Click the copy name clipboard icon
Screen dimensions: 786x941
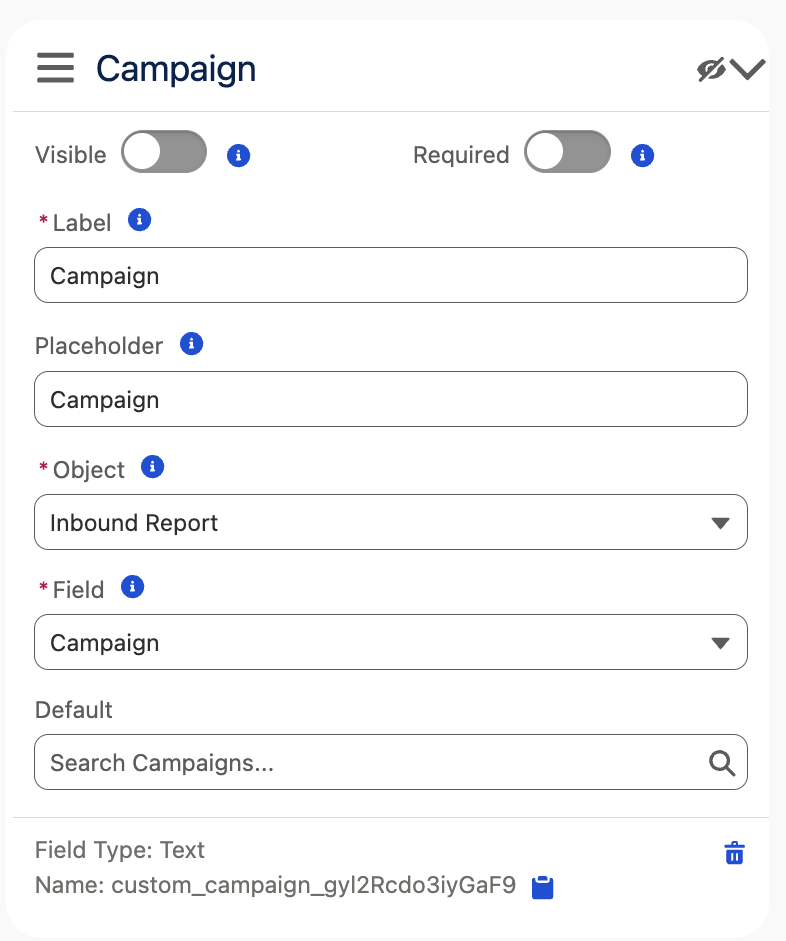(x=543, y=886)
